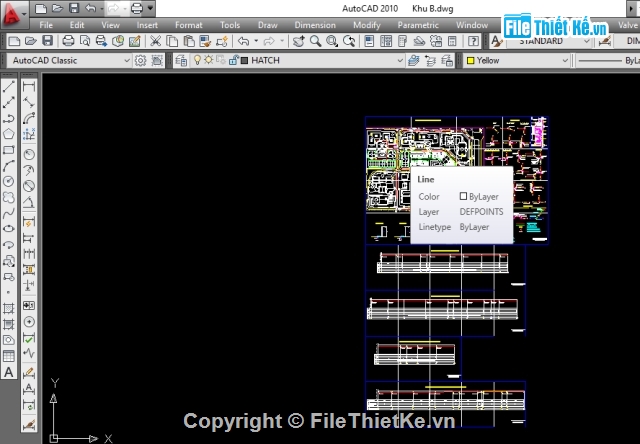Click Plot printer in Quick Access toolbar
The width and height of the screenshot is (640, 444).
(137, 8)
